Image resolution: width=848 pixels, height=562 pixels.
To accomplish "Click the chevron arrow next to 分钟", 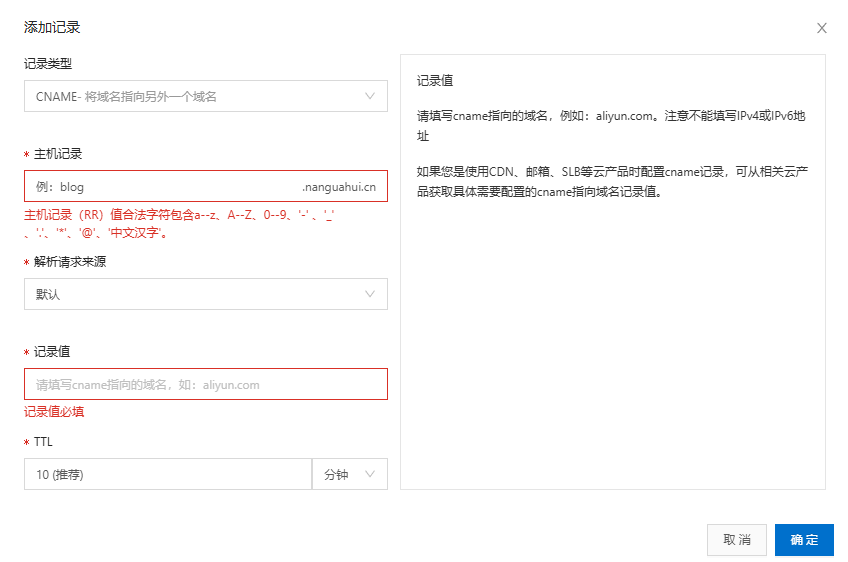I will pos(371,474).
